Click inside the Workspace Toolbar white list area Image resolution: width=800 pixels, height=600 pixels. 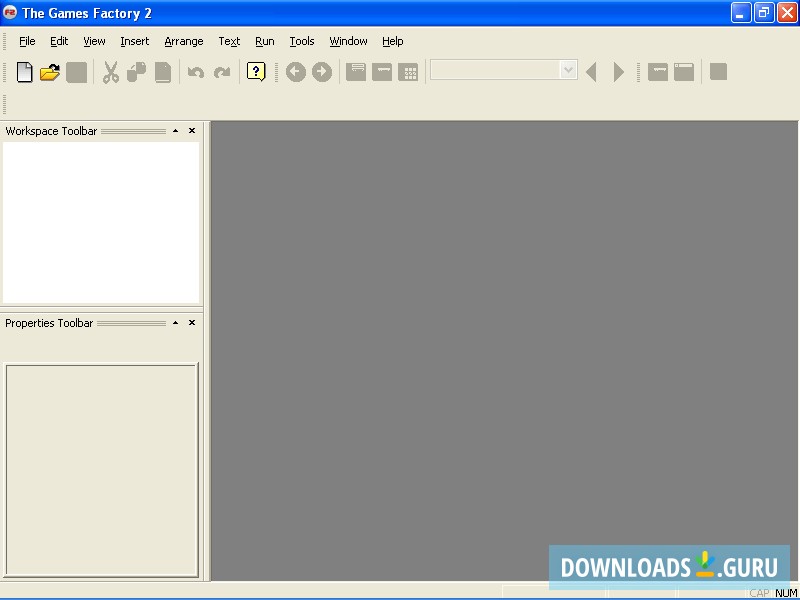pos(101,222)
